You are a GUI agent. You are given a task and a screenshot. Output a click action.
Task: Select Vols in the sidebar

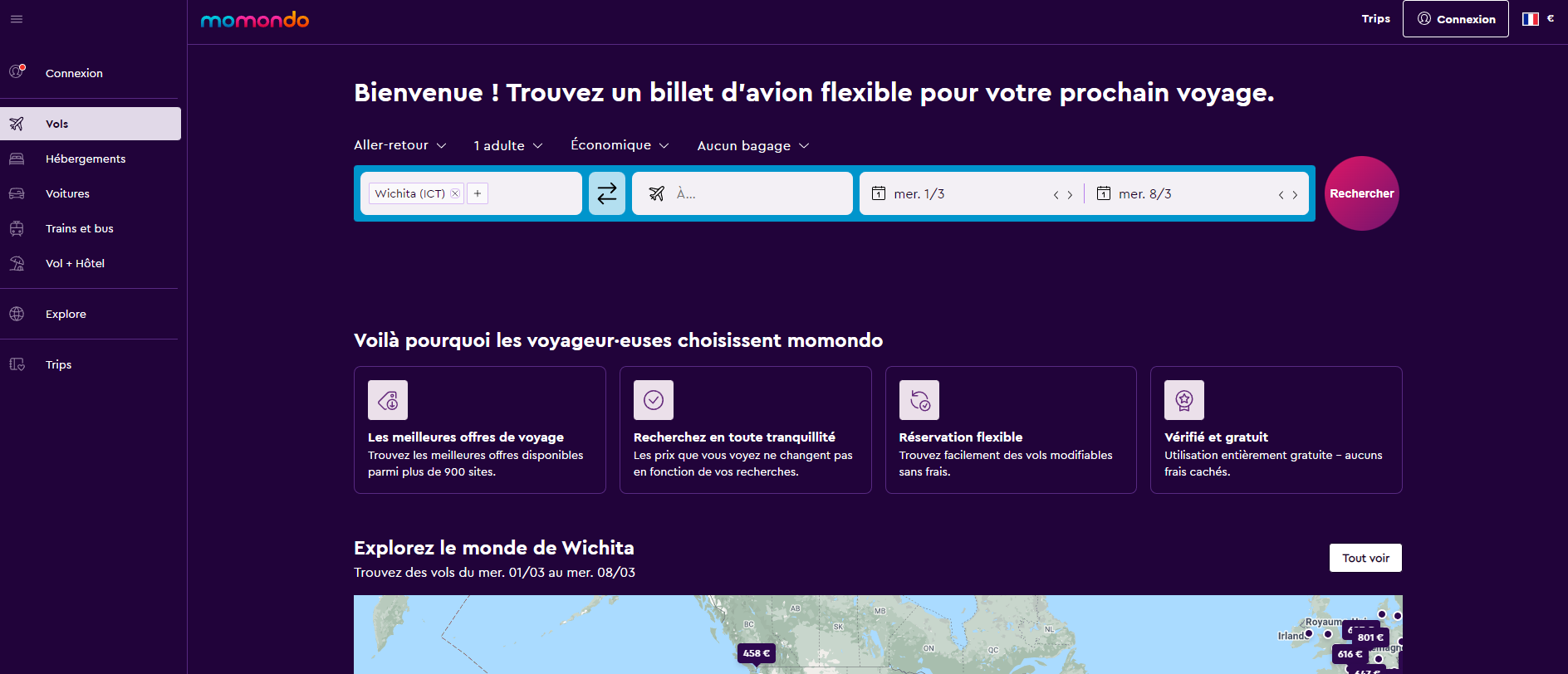[x=91, y=124]
